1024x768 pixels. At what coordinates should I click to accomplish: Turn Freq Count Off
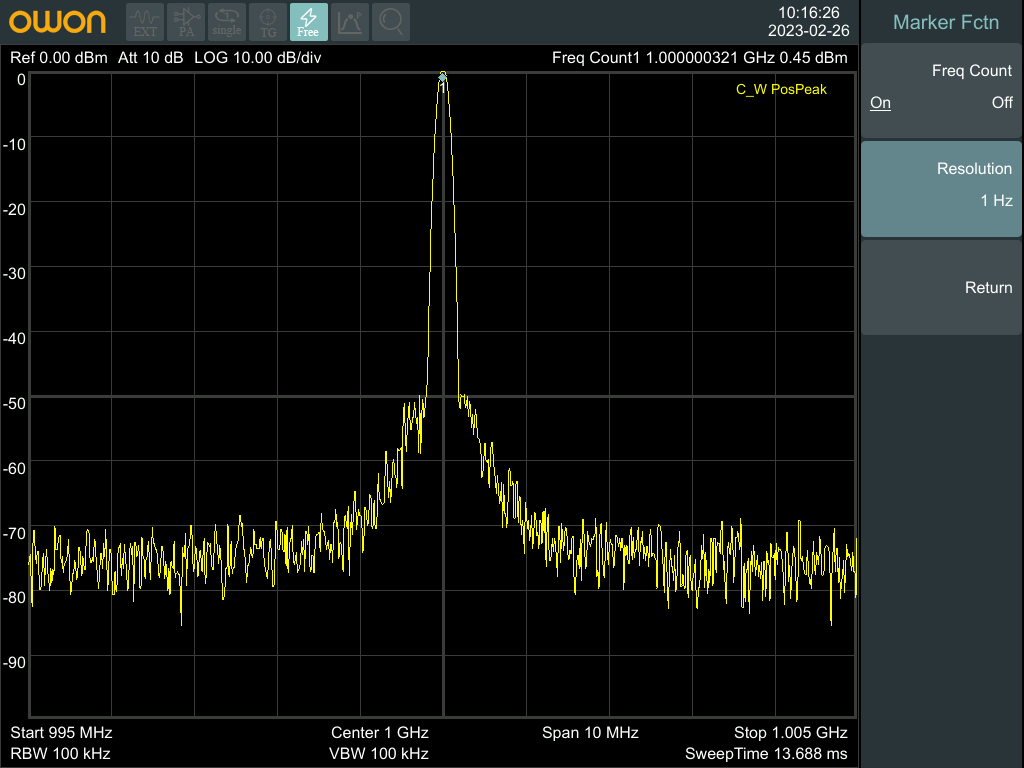pyautogui.click(x=1001, y=103)
